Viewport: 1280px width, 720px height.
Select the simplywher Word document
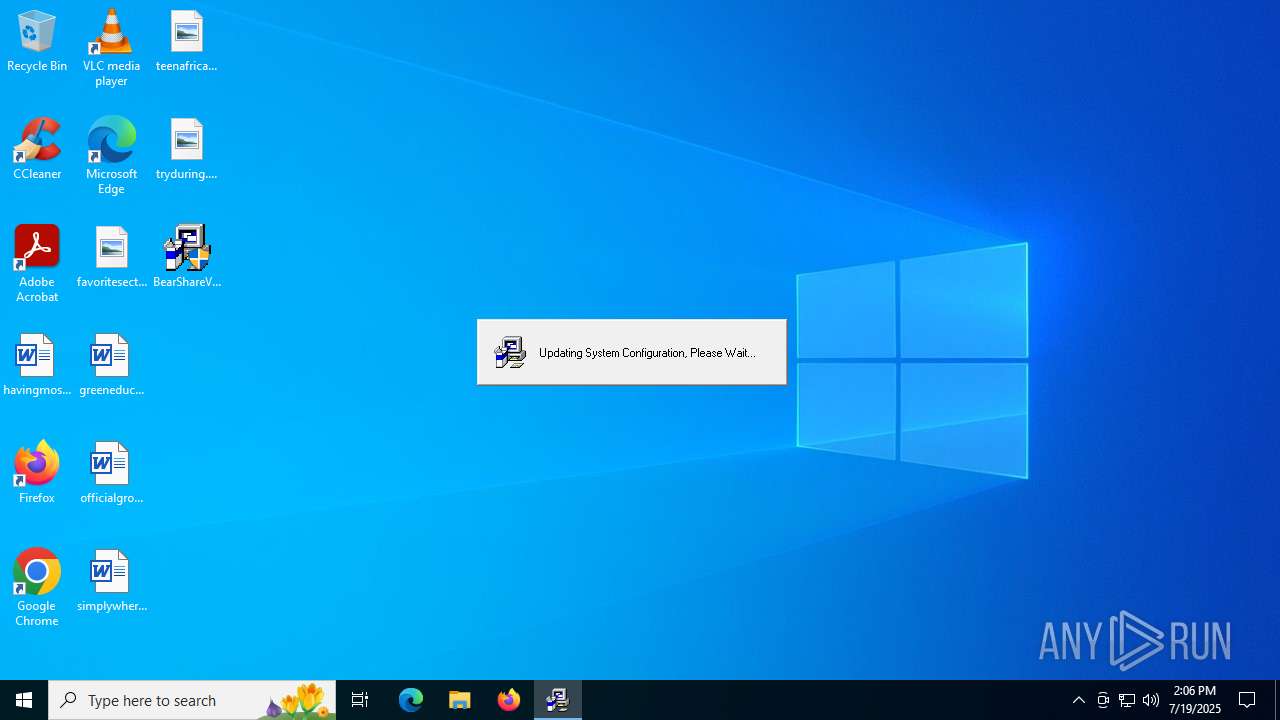111,582
